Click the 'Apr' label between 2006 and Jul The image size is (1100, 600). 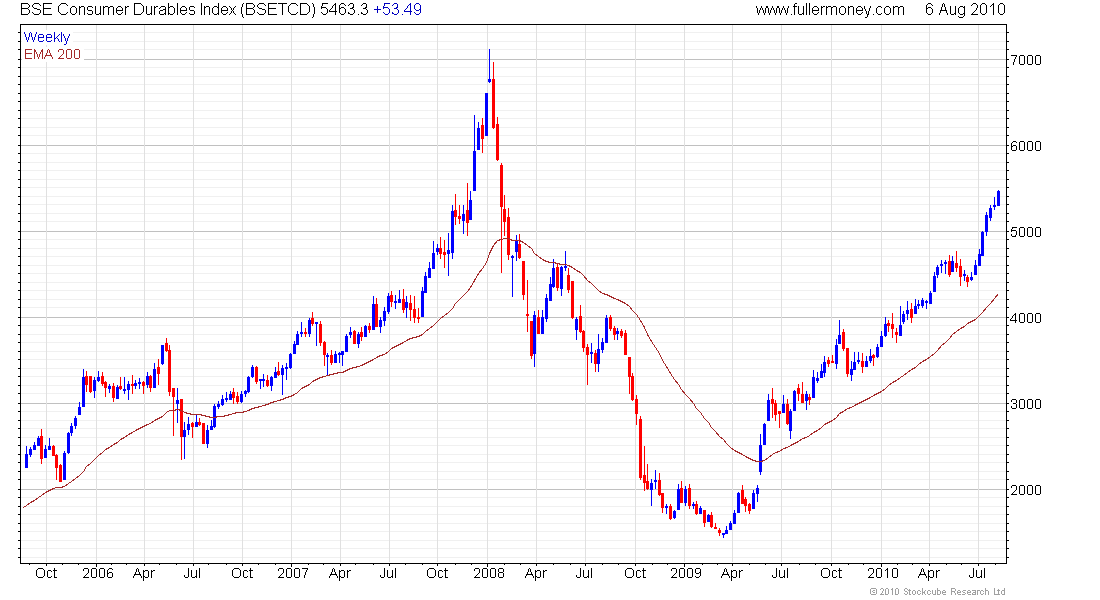[144, 573]
